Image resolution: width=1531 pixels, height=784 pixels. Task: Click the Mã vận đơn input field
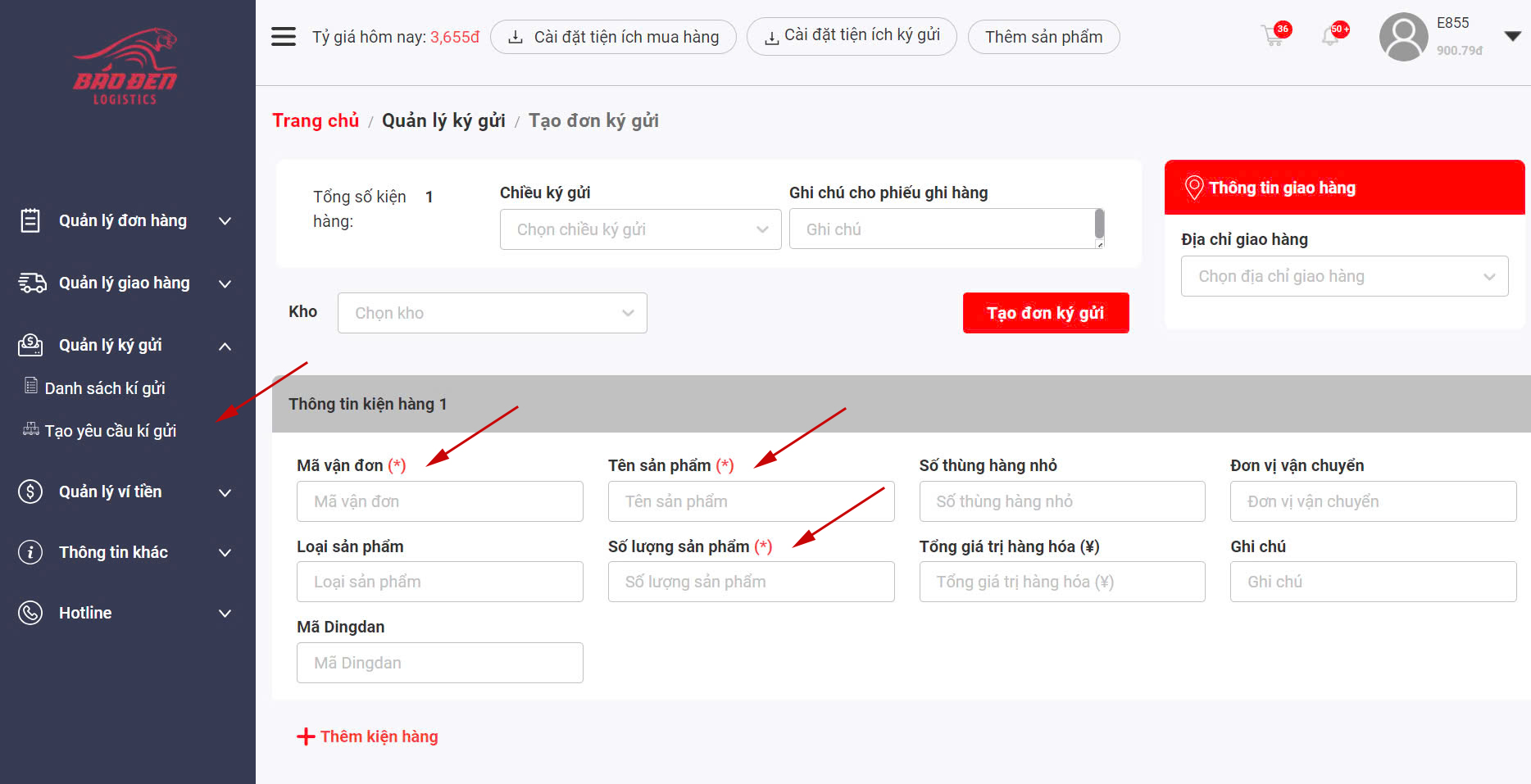tap(439, 501)
